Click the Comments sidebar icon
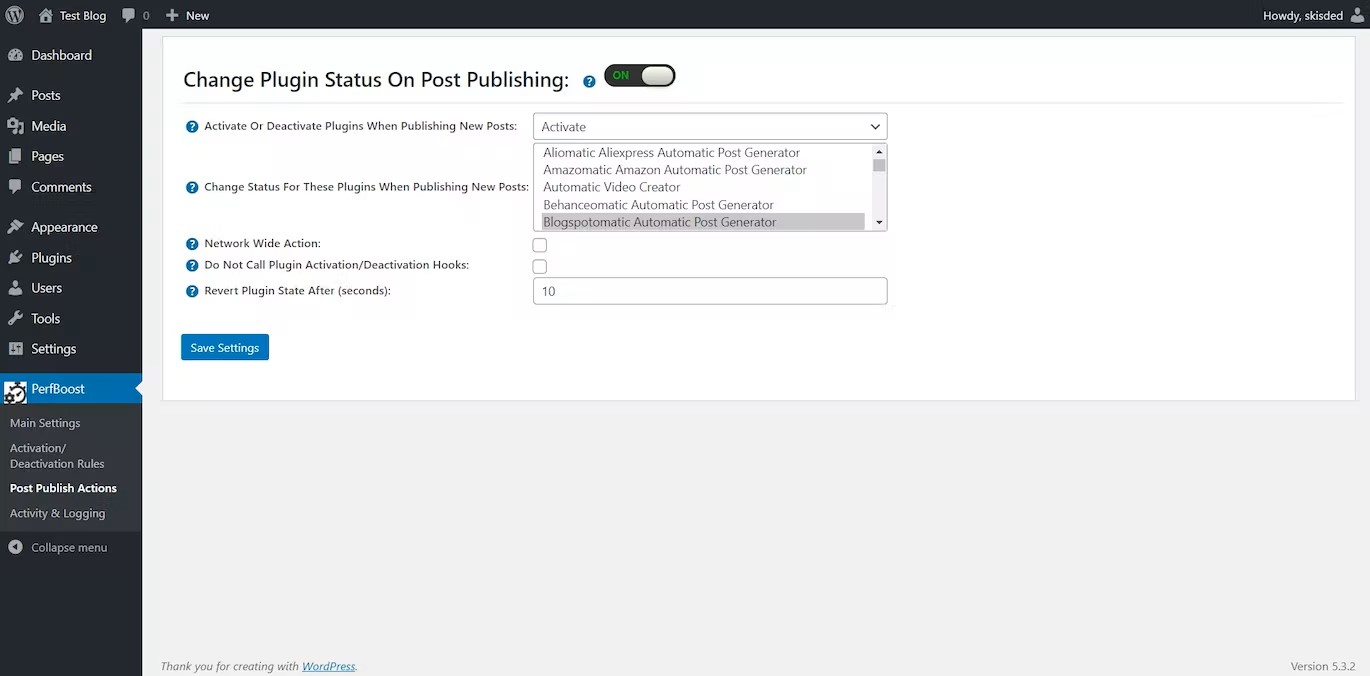The height and width of the screenshot is (676, 1370). (x=15, y=187)
